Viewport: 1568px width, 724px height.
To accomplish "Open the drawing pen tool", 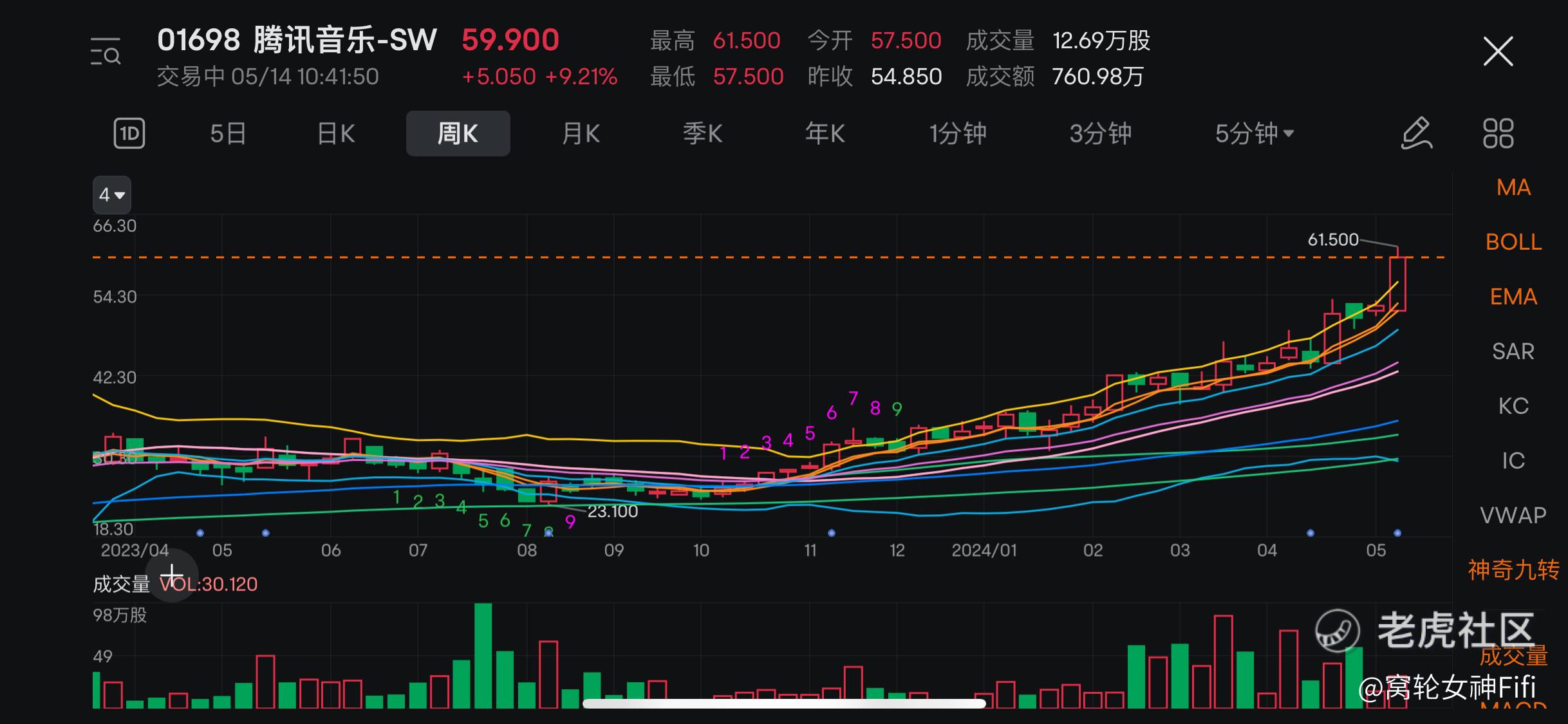I will (1416, 134).
